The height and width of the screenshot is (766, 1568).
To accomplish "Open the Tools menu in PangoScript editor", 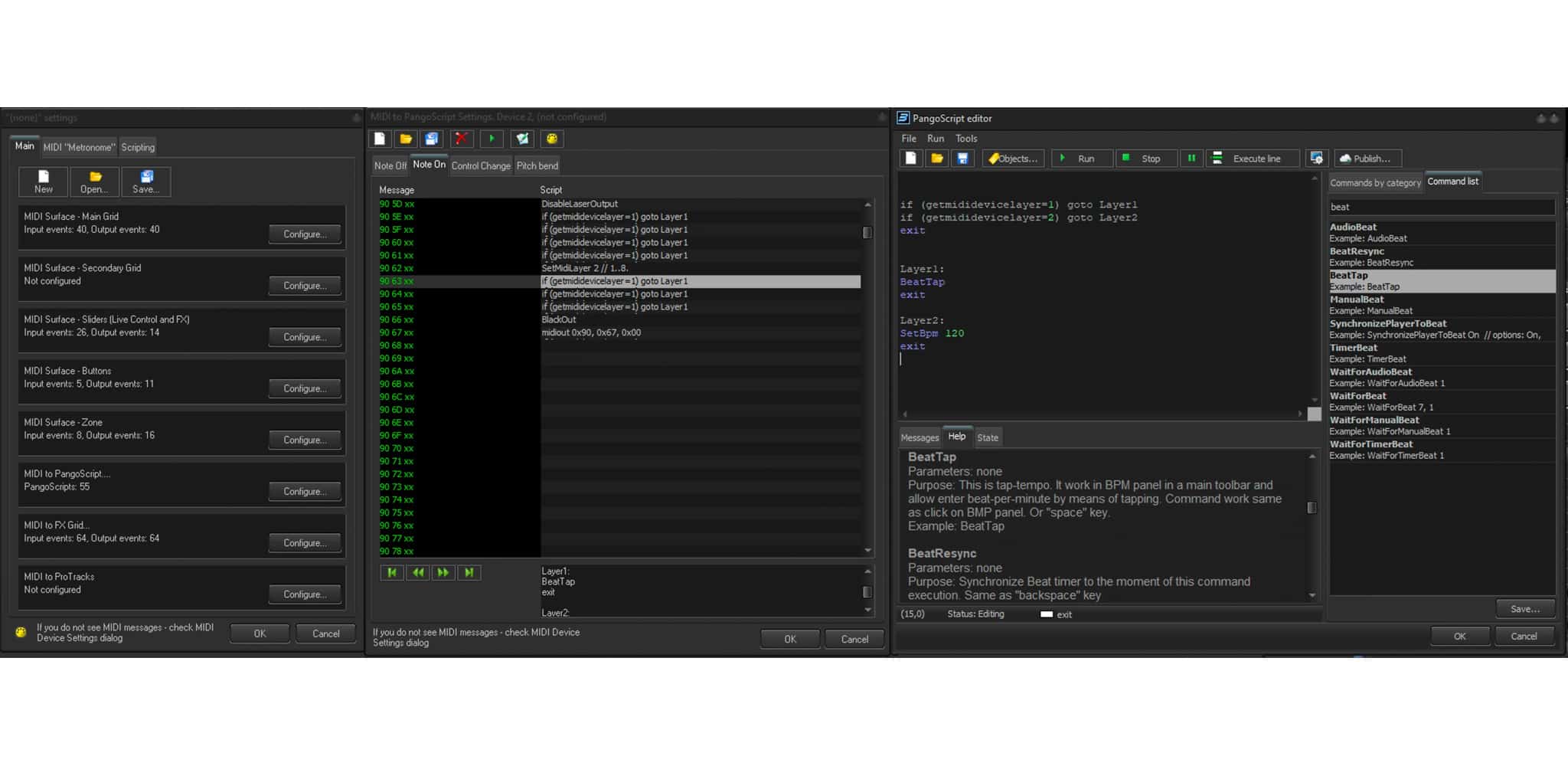I will pyautogui.click(x=965, y=139).
